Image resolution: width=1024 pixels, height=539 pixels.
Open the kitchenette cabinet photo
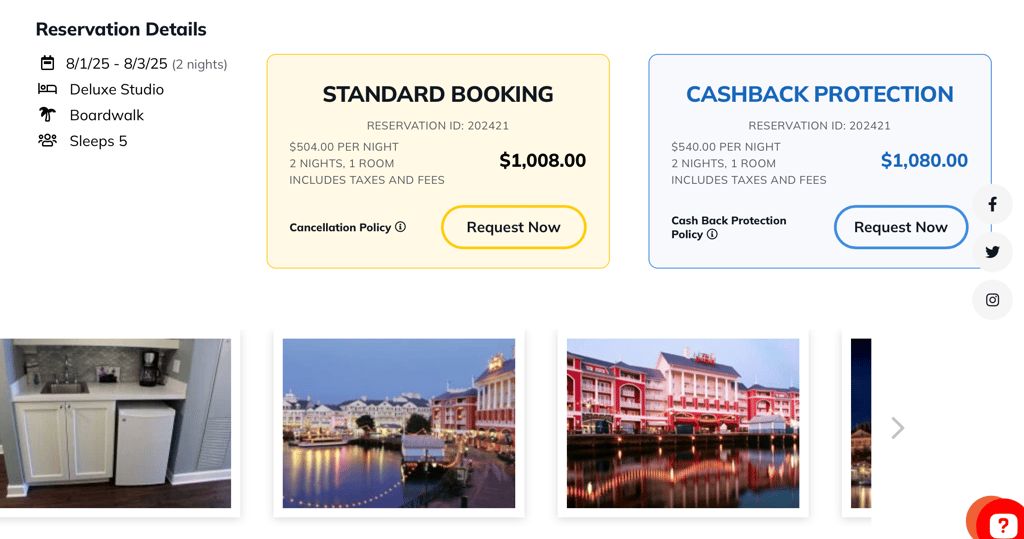click(115, 423)
